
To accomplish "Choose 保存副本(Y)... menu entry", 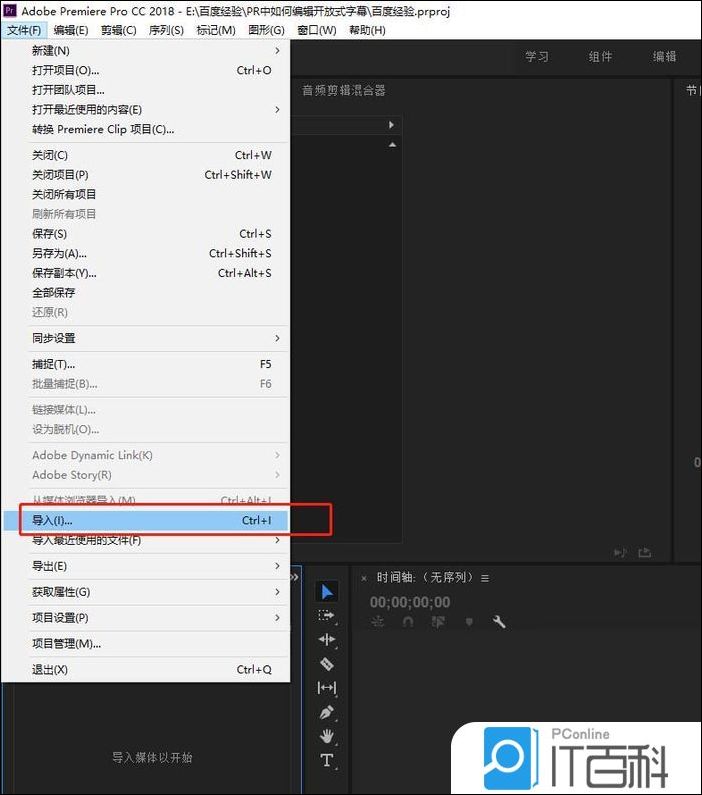I will [145, 273].
